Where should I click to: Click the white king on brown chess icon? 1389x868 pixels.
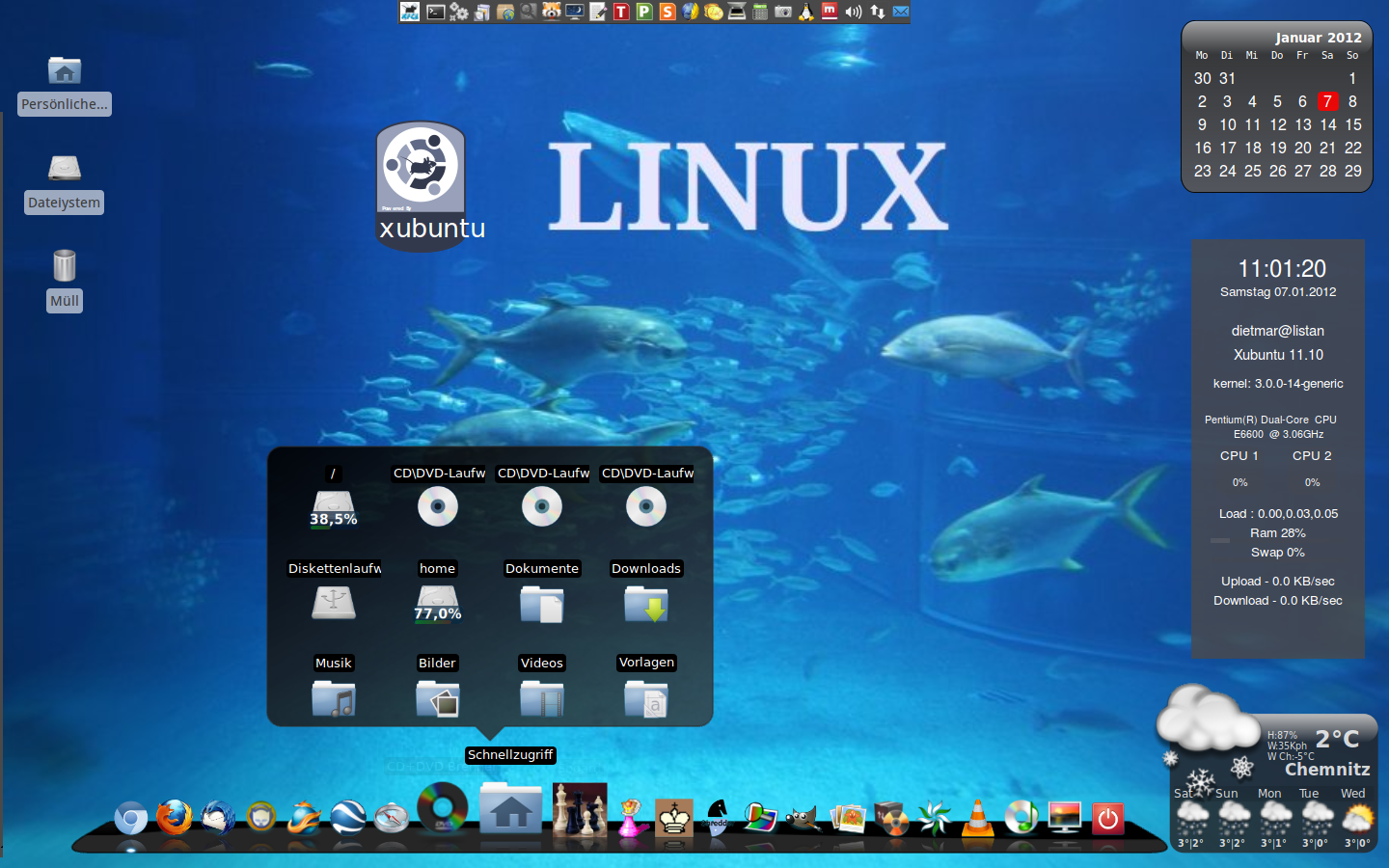point(674,817)
